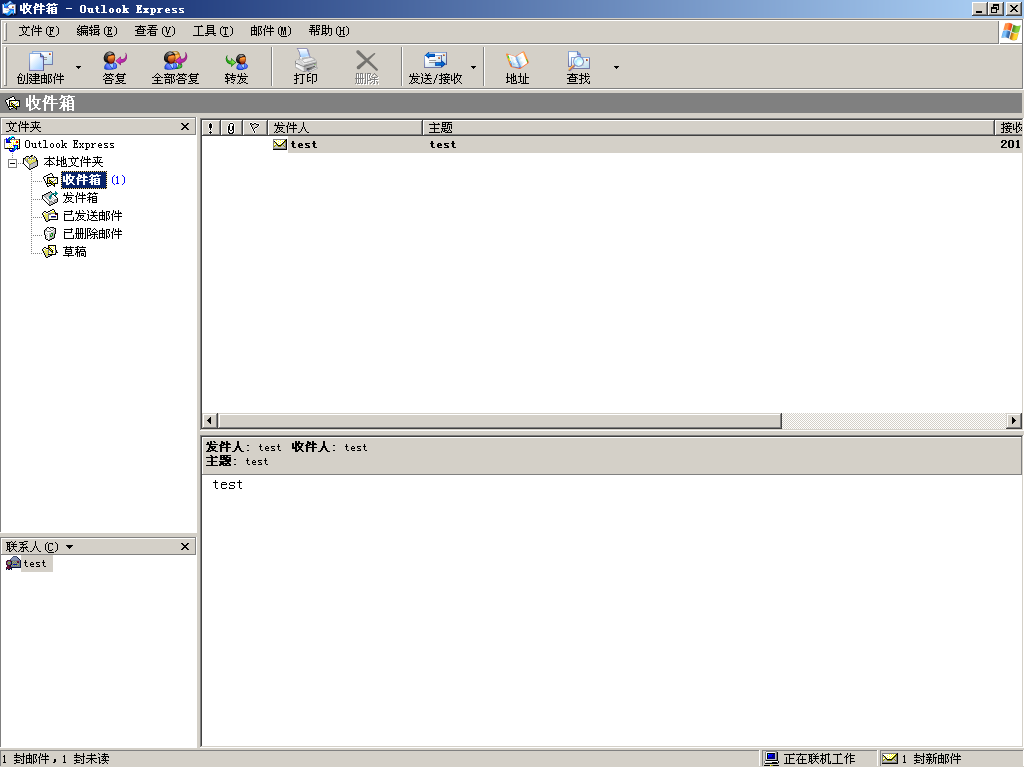Viewport: 1024px width, 768px height.
Task: Sort by attachment column (paperclip)
Action: coord(231,128)
